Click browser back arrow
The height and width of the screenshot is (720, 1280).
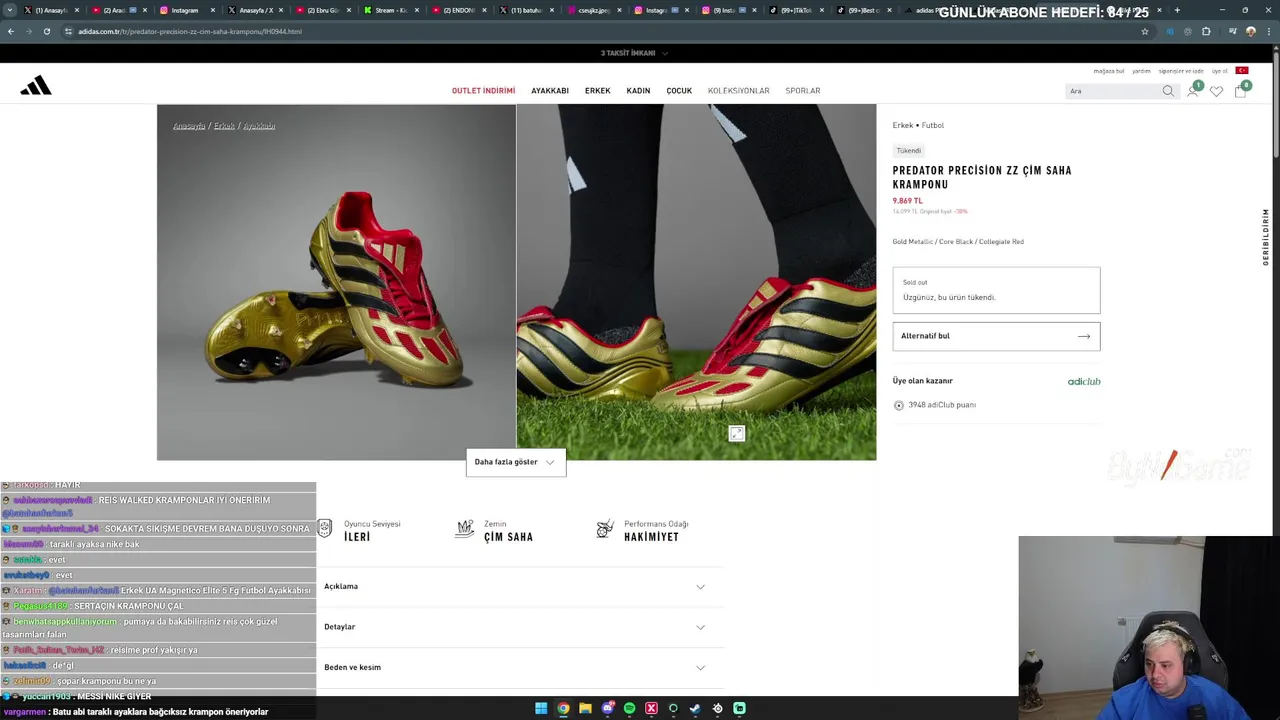pos(11,31)
